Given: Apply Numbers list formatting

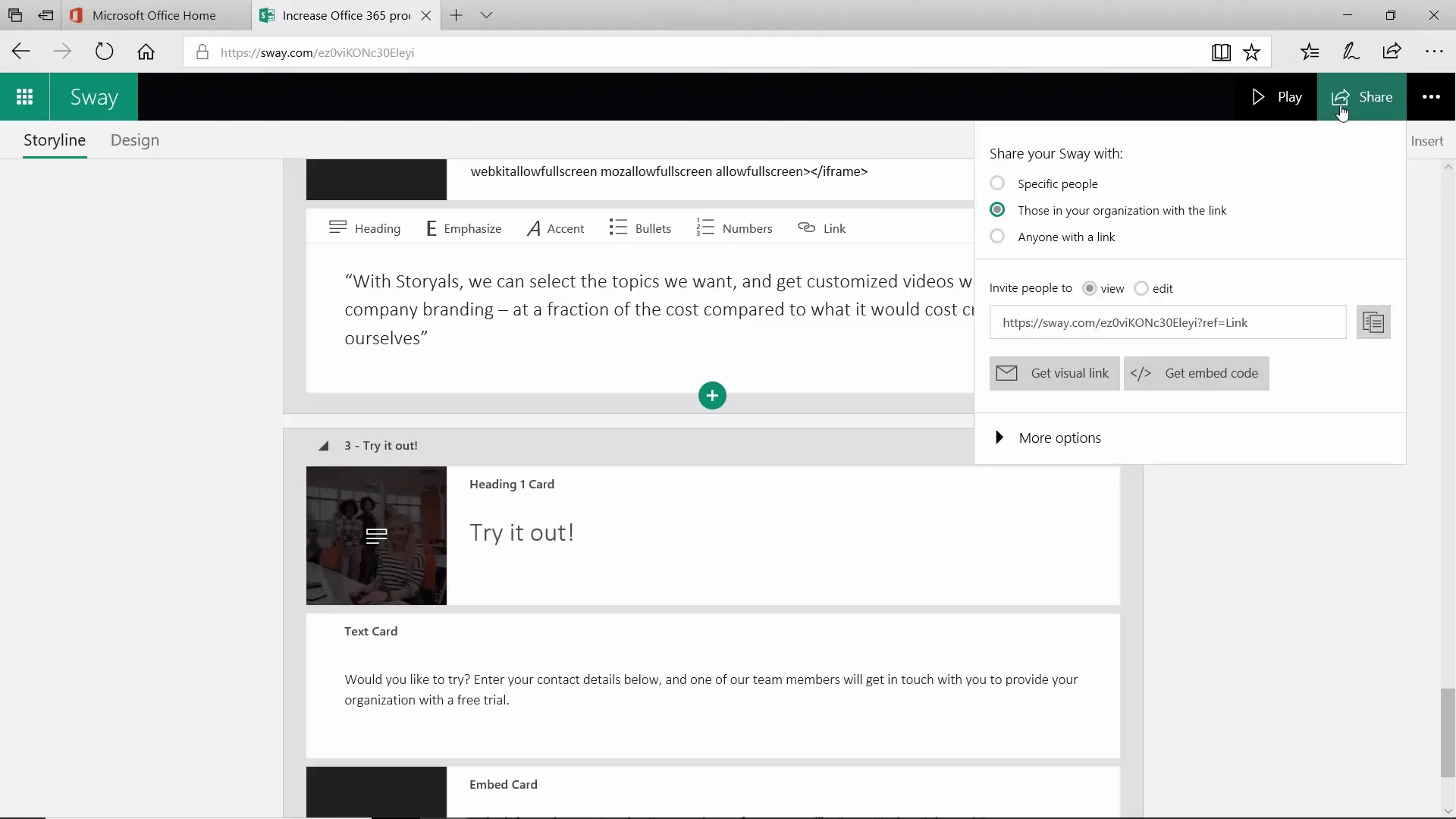Looking at the screenshot, I should (x=734, y=228).
